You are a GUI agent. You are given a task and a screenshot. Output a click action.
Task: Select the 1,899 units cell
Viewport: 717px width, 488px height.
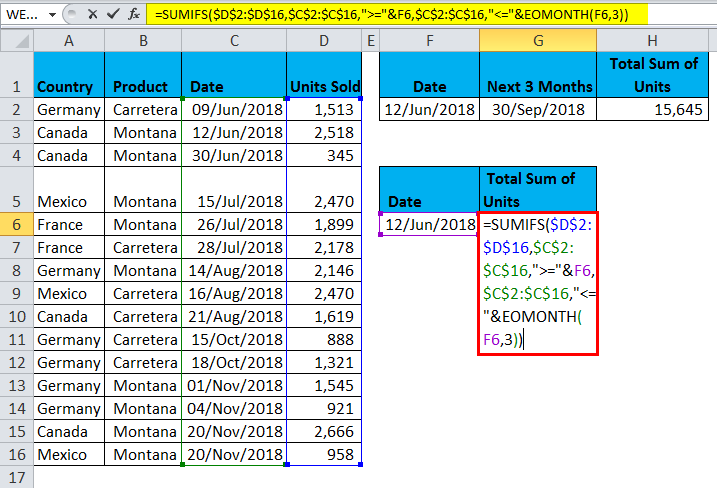[x=324, y=224]
